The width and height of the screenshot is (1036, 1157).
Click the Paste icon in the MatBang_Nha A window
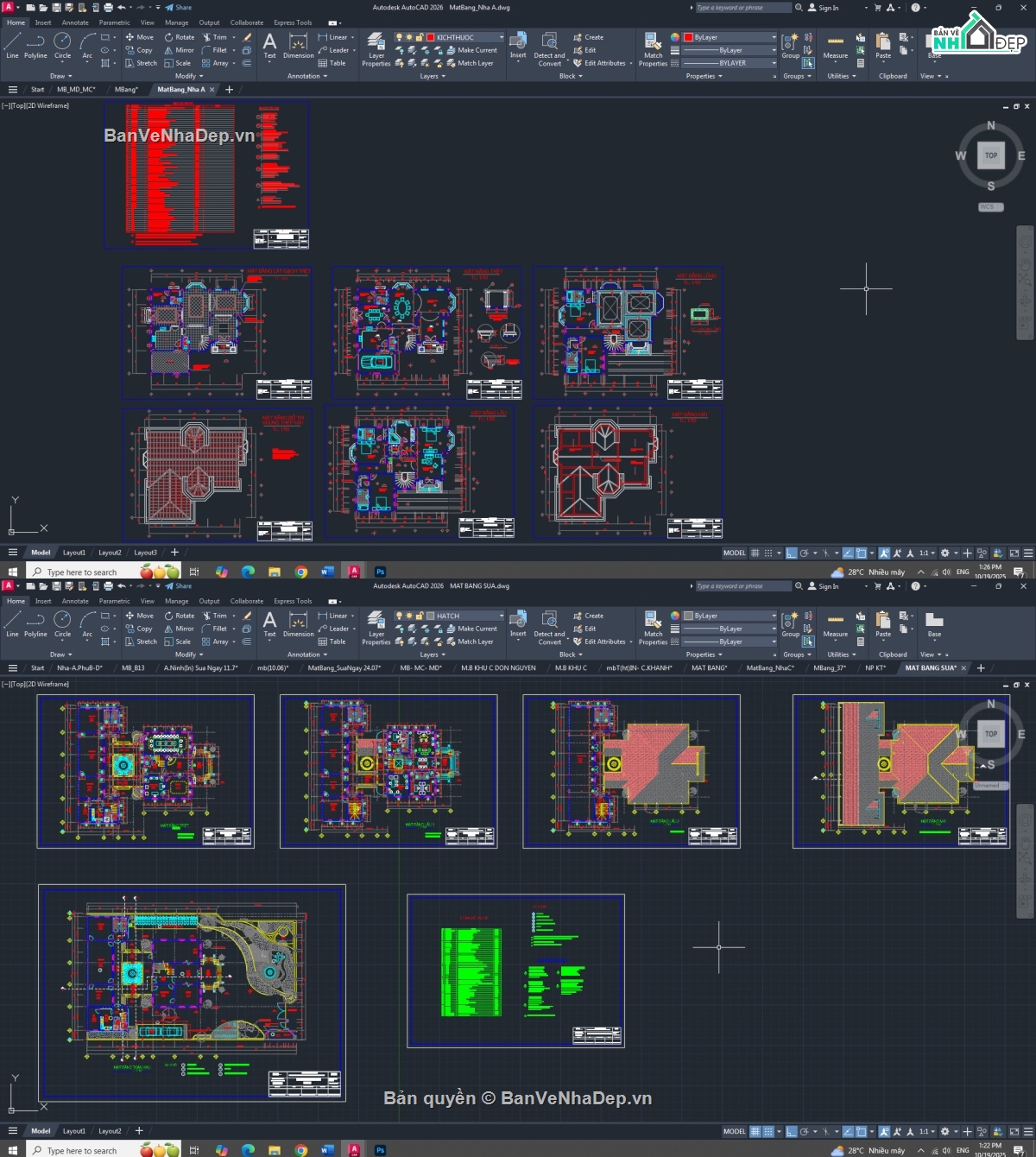[882, 45]
